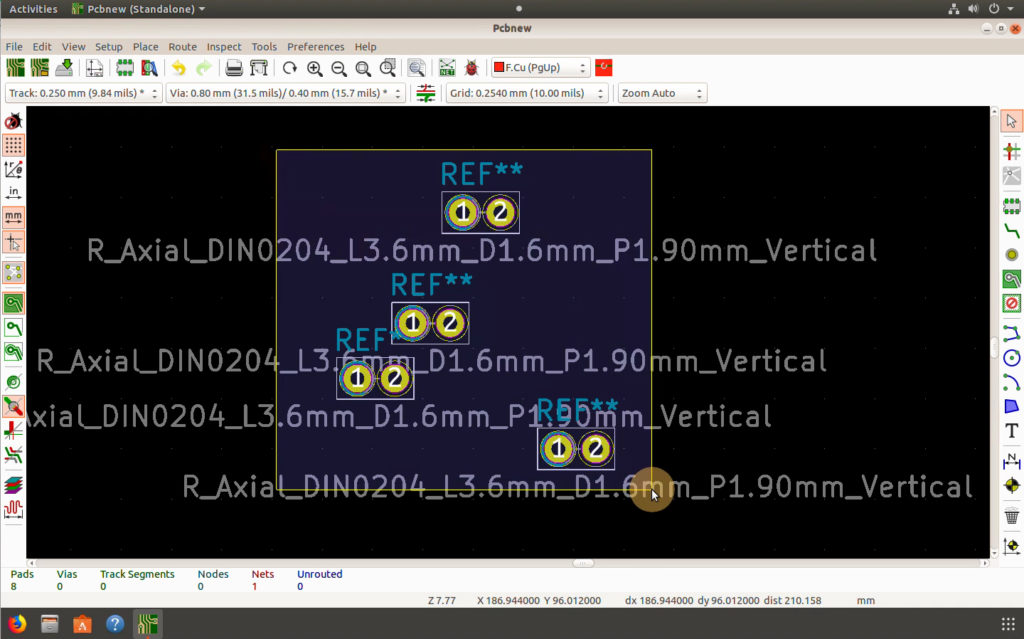The height and width of the screenshot is (639, 1024).
Task: Open the Preferences menu
Action: (315, 46)
